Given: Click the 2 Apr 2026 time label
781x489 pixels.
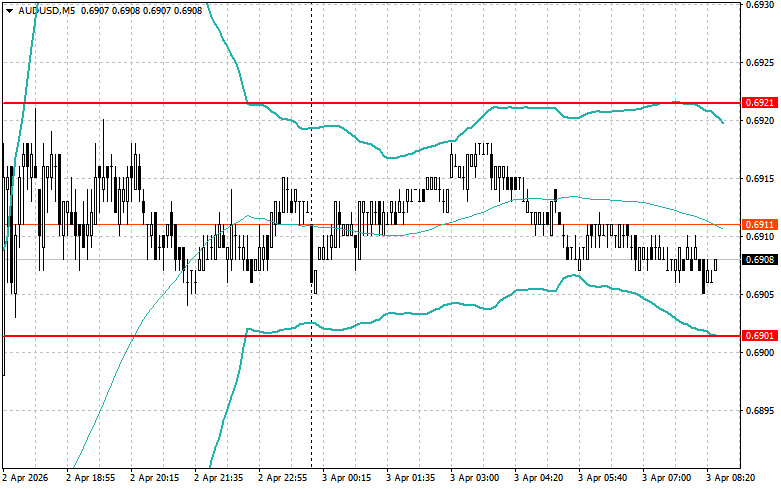Looking at the screenshot, I should pyautogui.click(x=25, y=478).
